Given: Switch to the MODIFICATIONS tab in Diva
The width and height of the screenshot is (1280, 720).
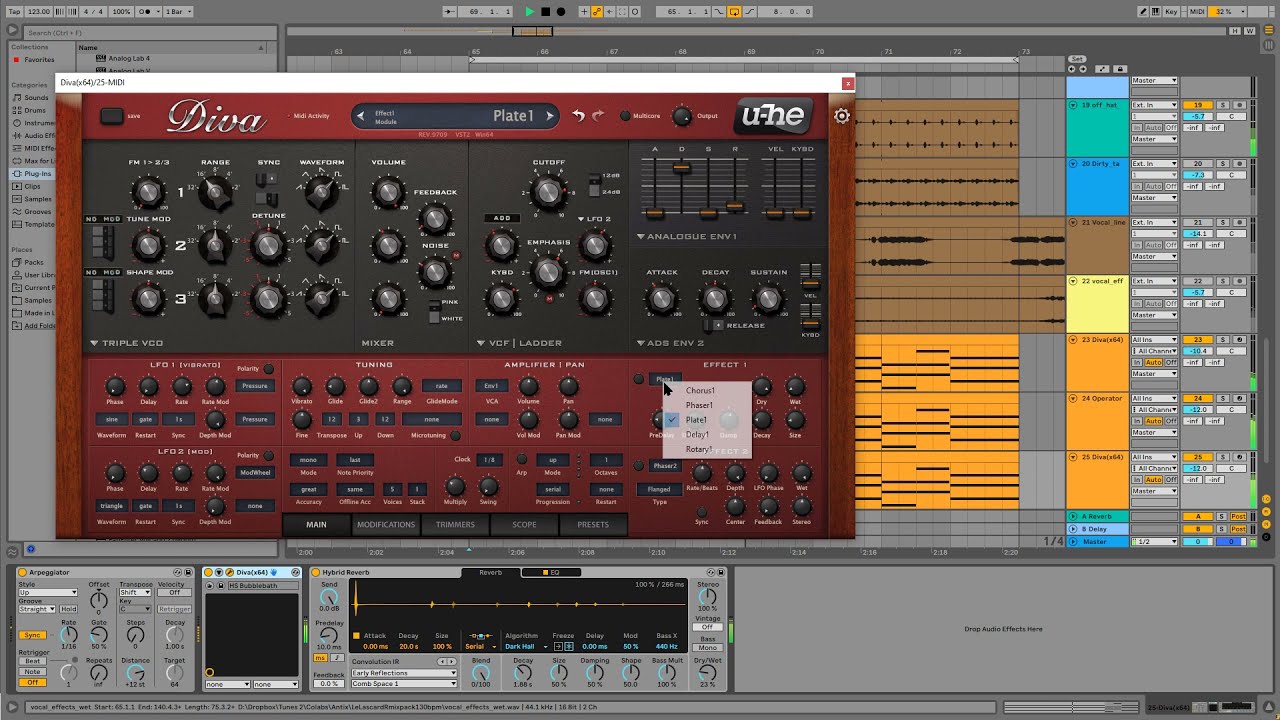Looking at the screenshot, I should click(x=386, y=524).
